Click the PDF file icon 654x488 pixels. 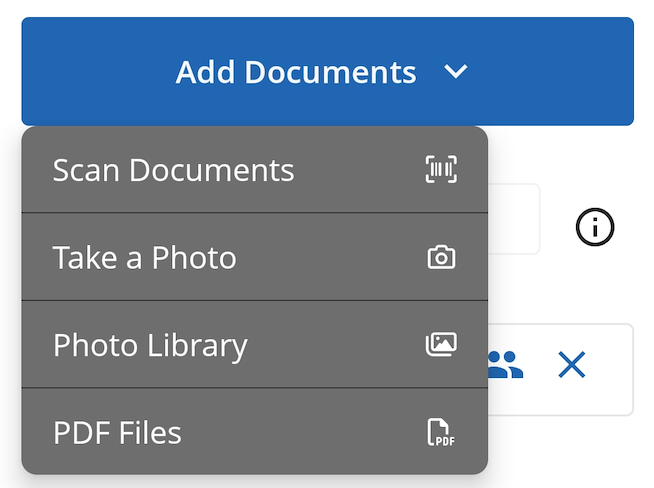point(441,432)
